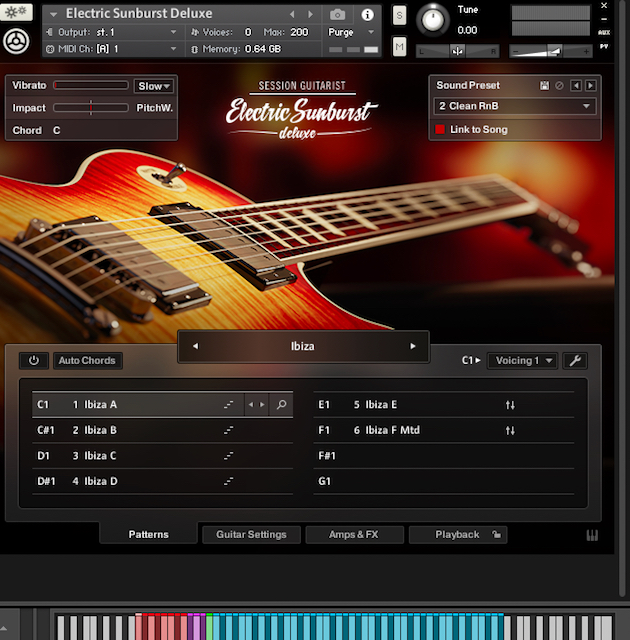Click strum arrows icon on Ibiza F Mtd
Image resolution: width=630 pixels, height=640 pixels.
[x=510, y=430]
